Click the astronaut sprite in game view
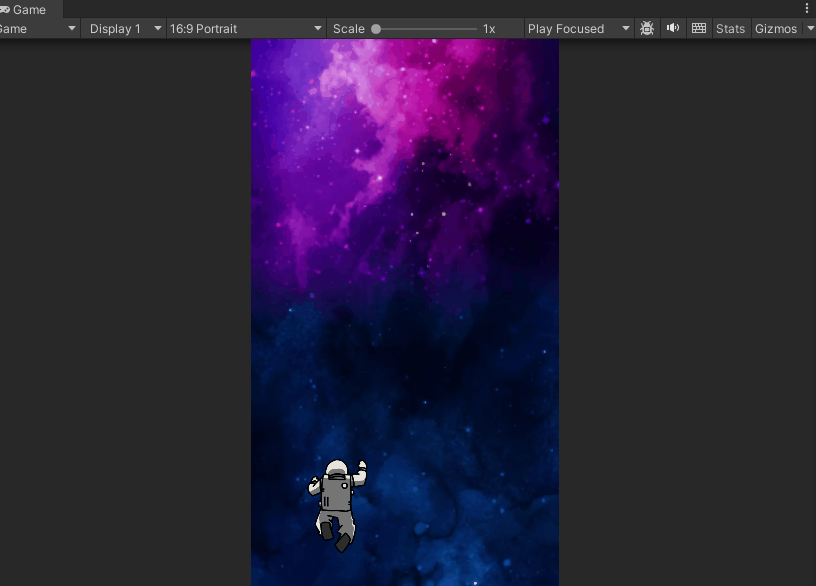Image resolution: width=816 pixels, height=586 pixels. (x=337, y=505)
